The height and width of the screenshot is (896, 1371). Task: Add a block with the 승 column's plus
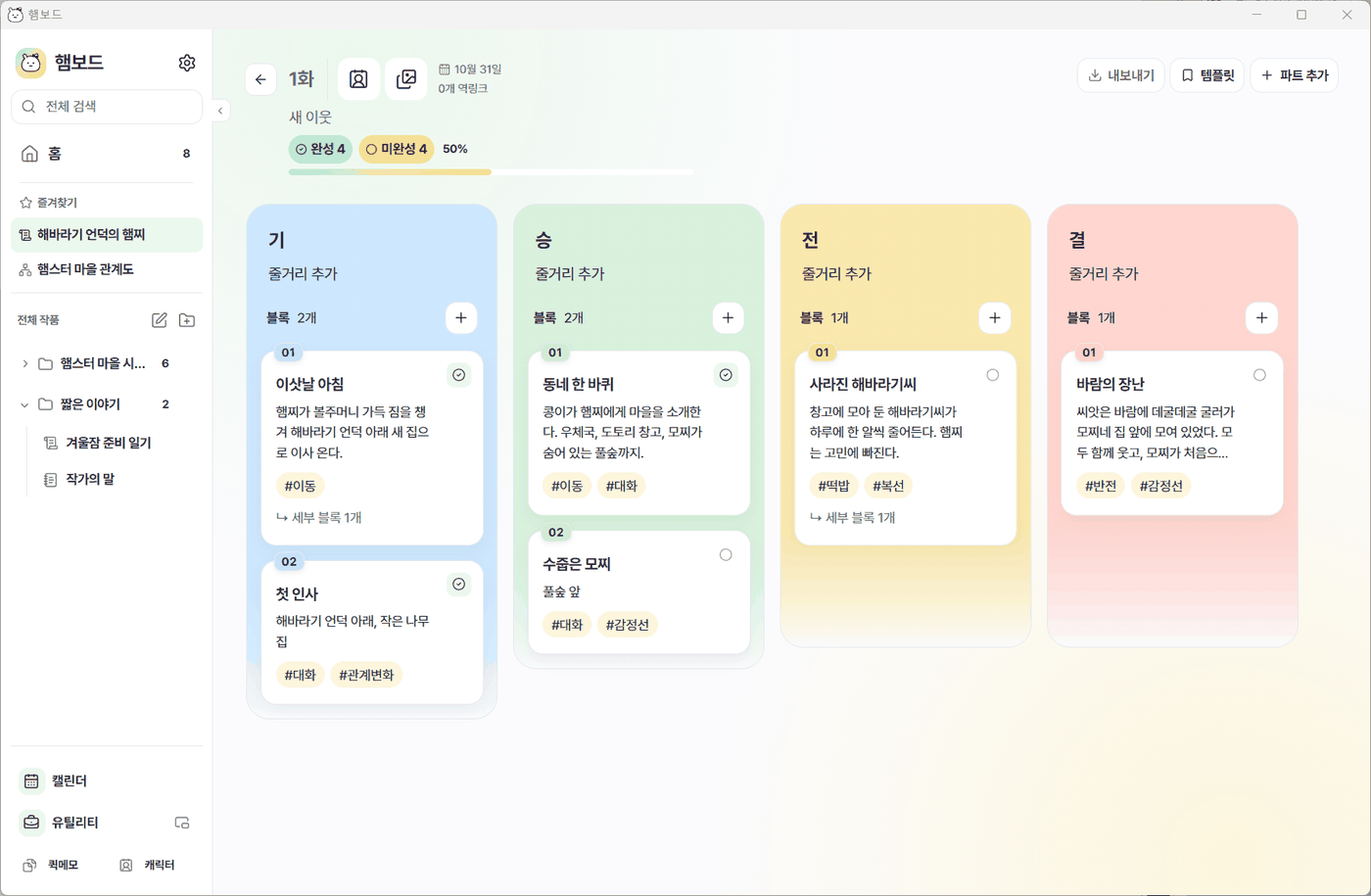pyautogui.click(x=728, y=317)
